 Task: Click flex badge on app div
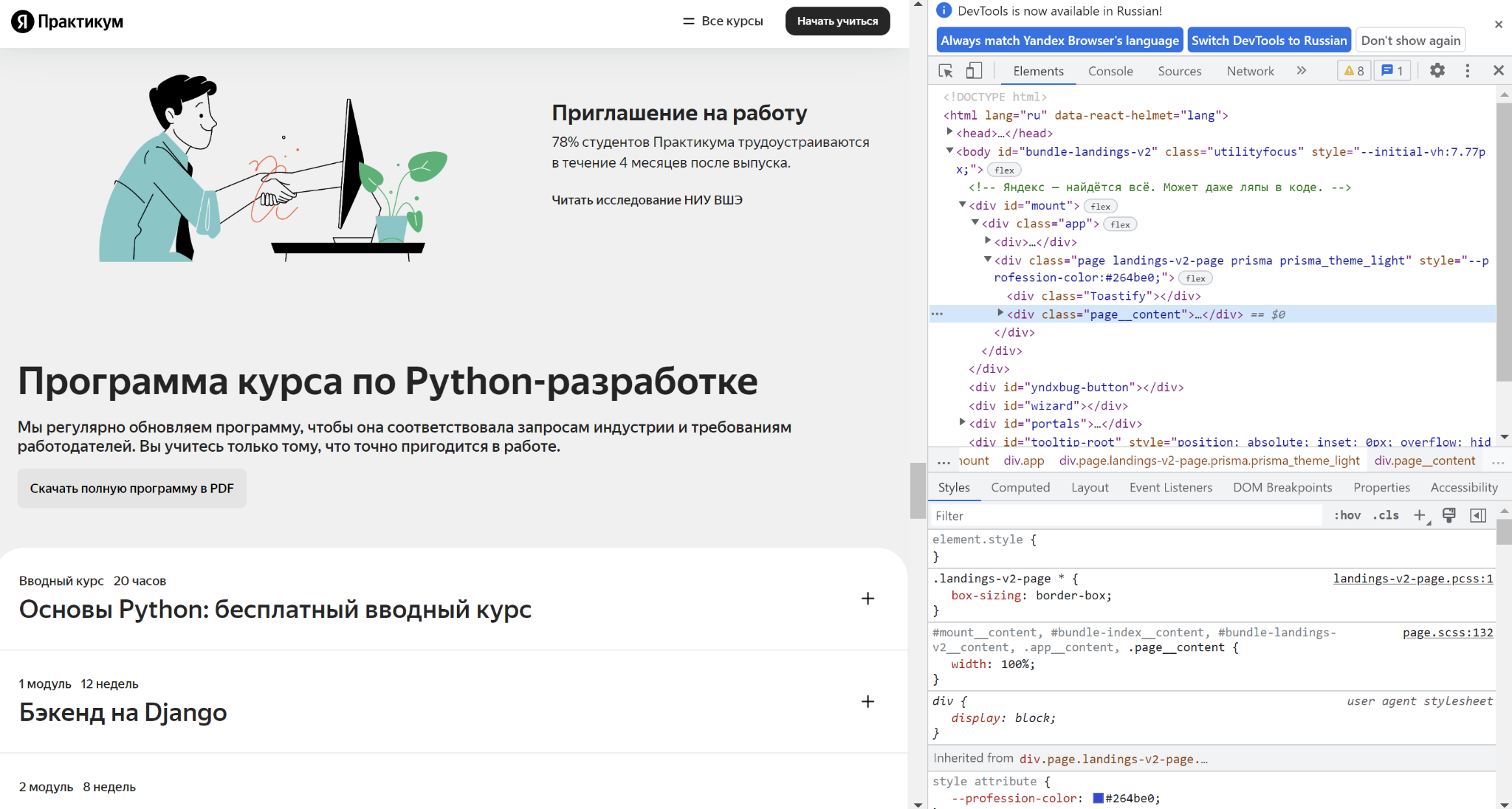click(1120, 224)
